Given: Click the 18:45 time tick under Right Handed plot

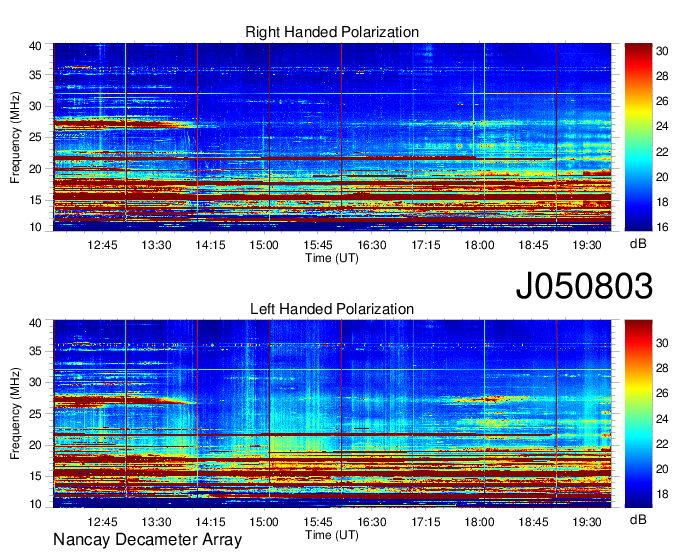Looking at the screenshot, I should pos(533,245).
